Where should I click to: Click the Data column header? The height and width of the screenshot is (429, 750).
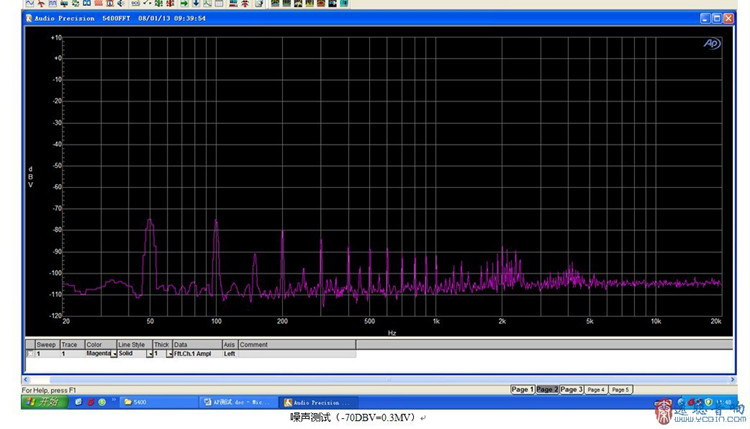tap(197, 344)
